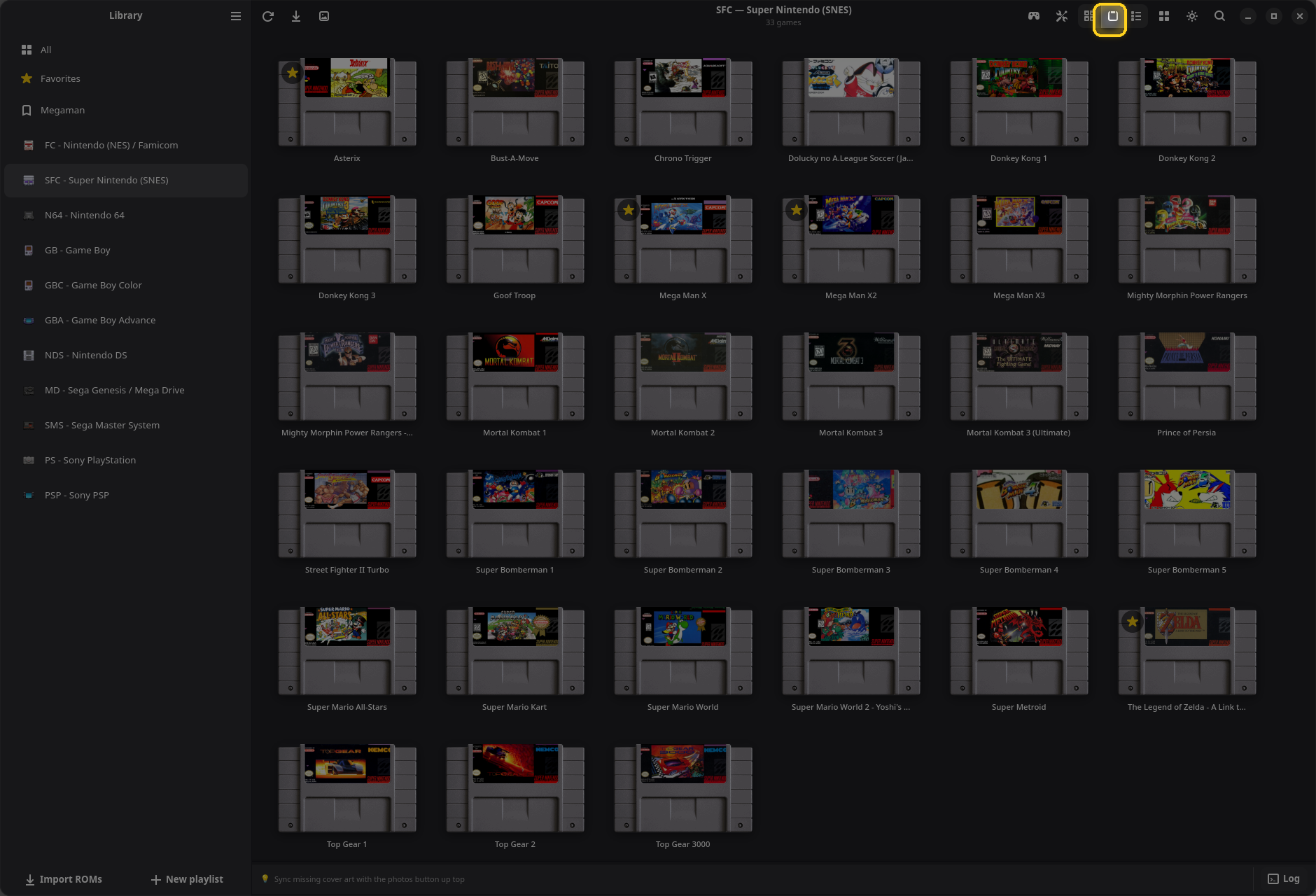Click the four-squares icon beside theme toggle
Viewport: 1316px width, 896px height.
pyautogui.click(x=1164, y=16)
